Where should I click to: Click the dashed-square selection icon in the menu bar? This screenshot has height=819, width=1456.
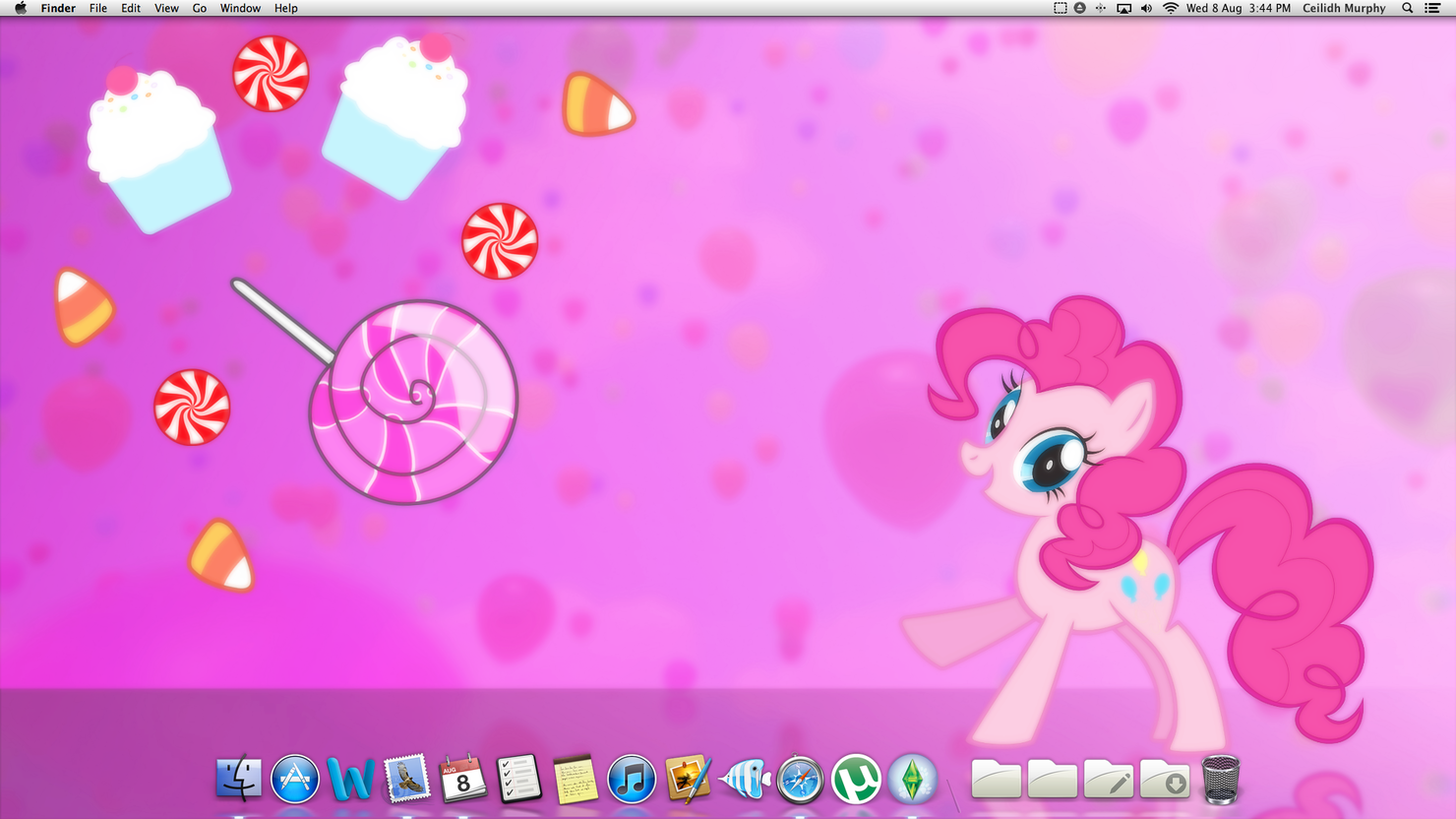coord(1060,8)
